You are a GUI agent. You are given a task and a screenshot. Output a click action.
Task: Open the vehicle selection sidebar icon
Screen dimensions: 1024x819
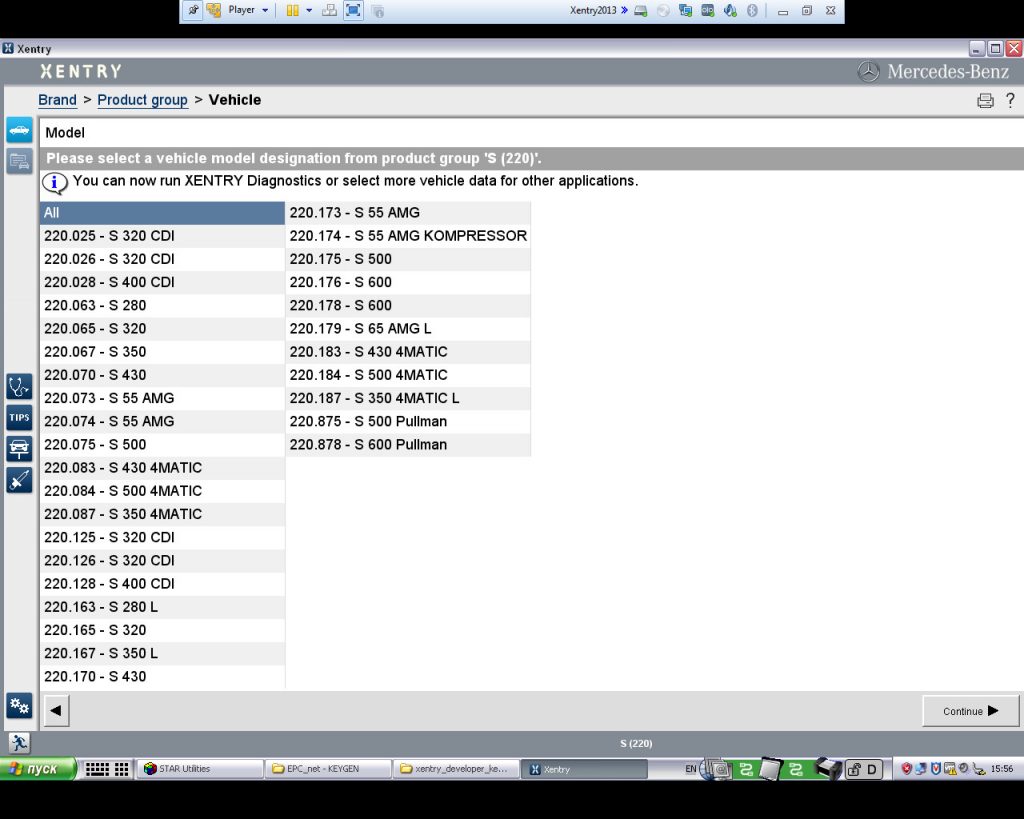pos(19,130)
